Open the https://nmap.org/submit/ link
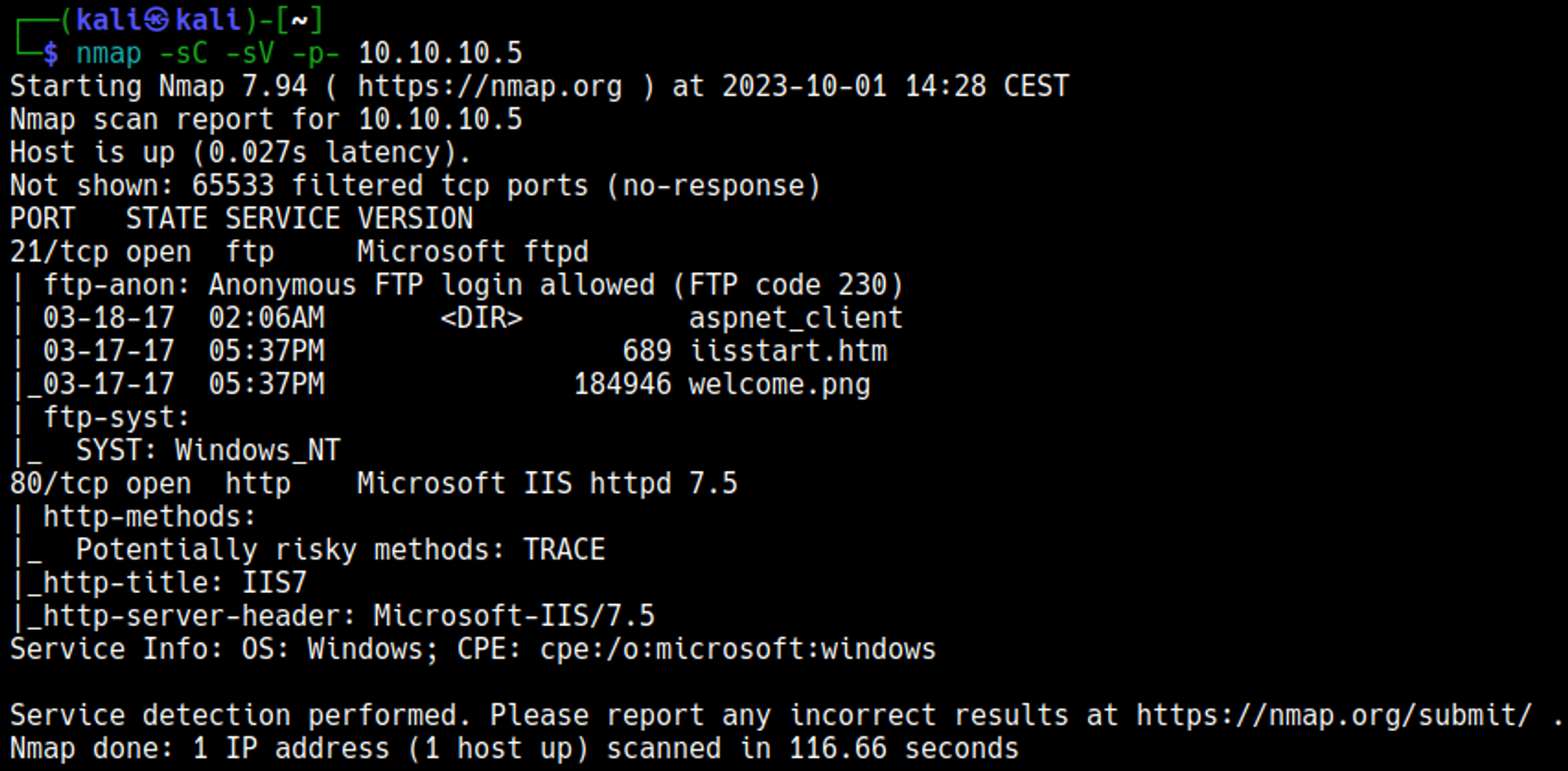 (1333, 715)
